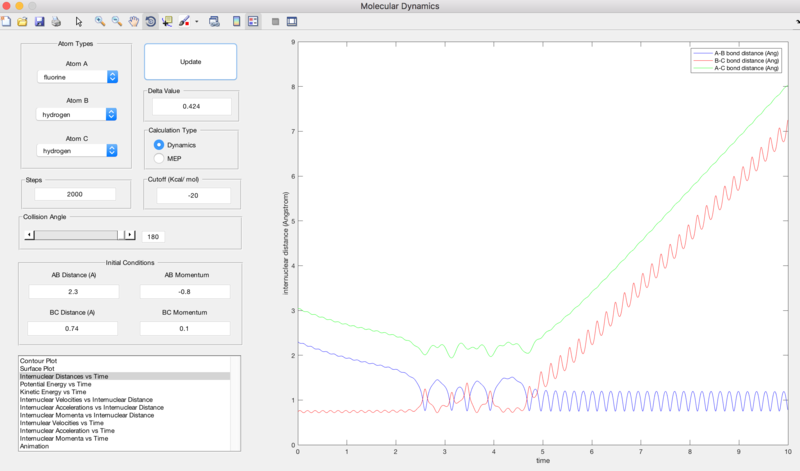Viewport: 800px width, 471px height.
Task: Toggle the Insert Legend toolbar icon
Action: (252, 21)
